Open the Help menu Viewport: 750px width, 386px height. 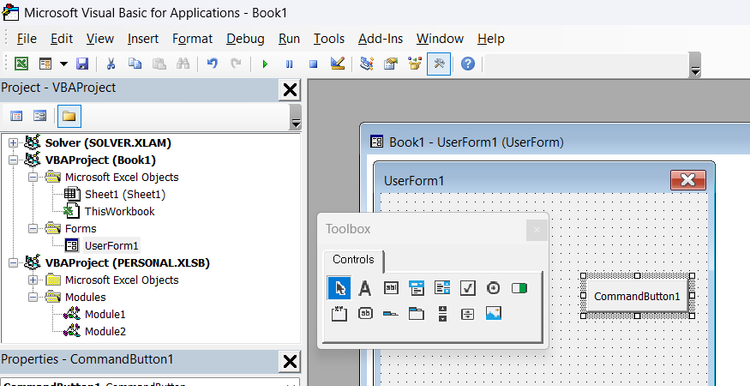pyautogui.click(x=491, y=39)
